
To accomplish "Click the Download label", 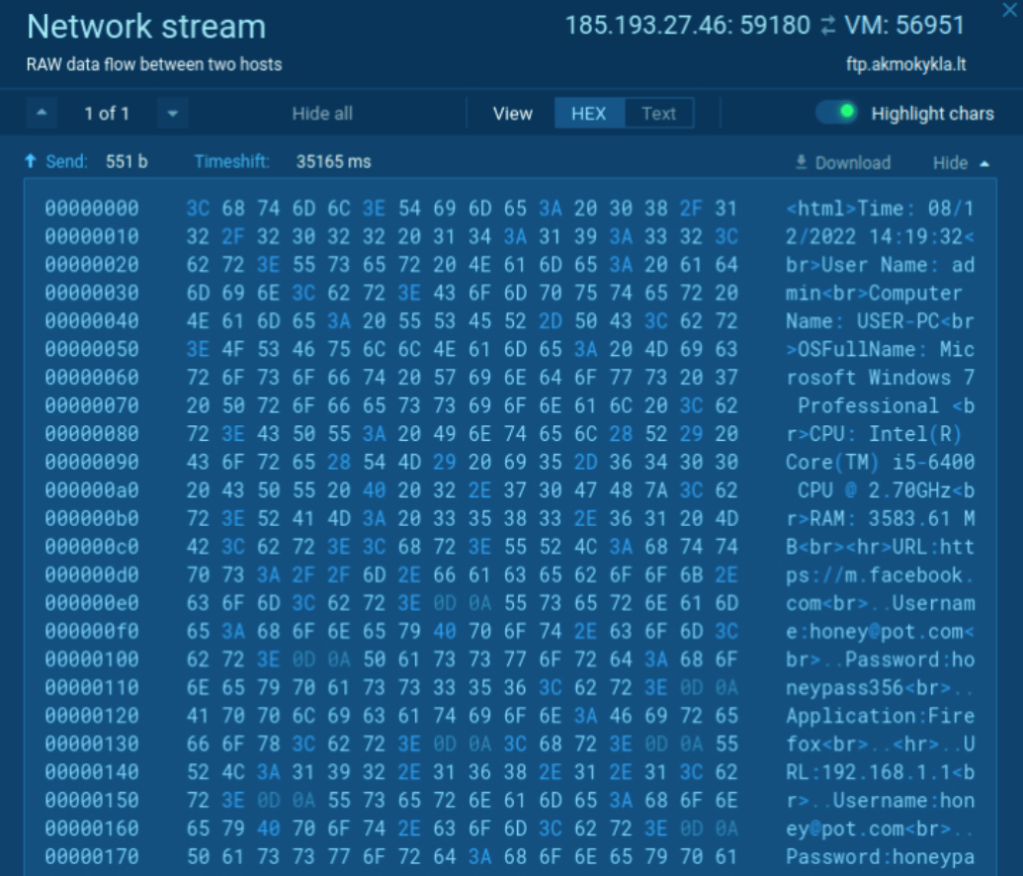I will coord(852,162).
